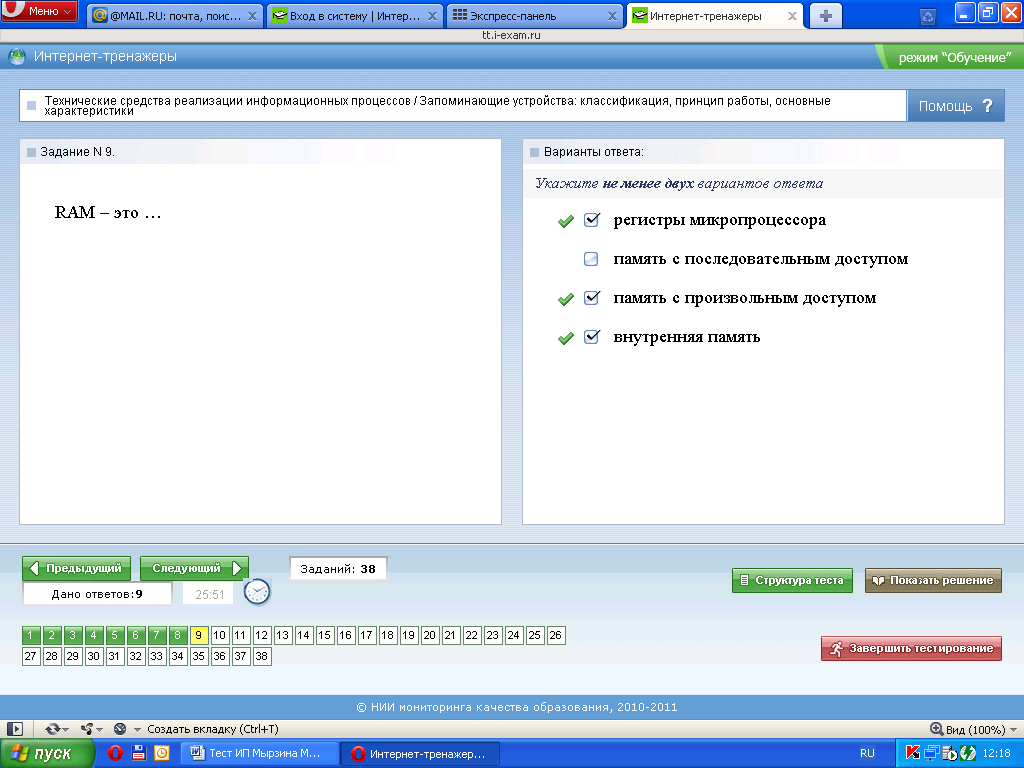The width and height of the screenshot is (1024, 768).
Task: Go to next question with Следующий
Action: pyautogui.click(x=194, y=568)
